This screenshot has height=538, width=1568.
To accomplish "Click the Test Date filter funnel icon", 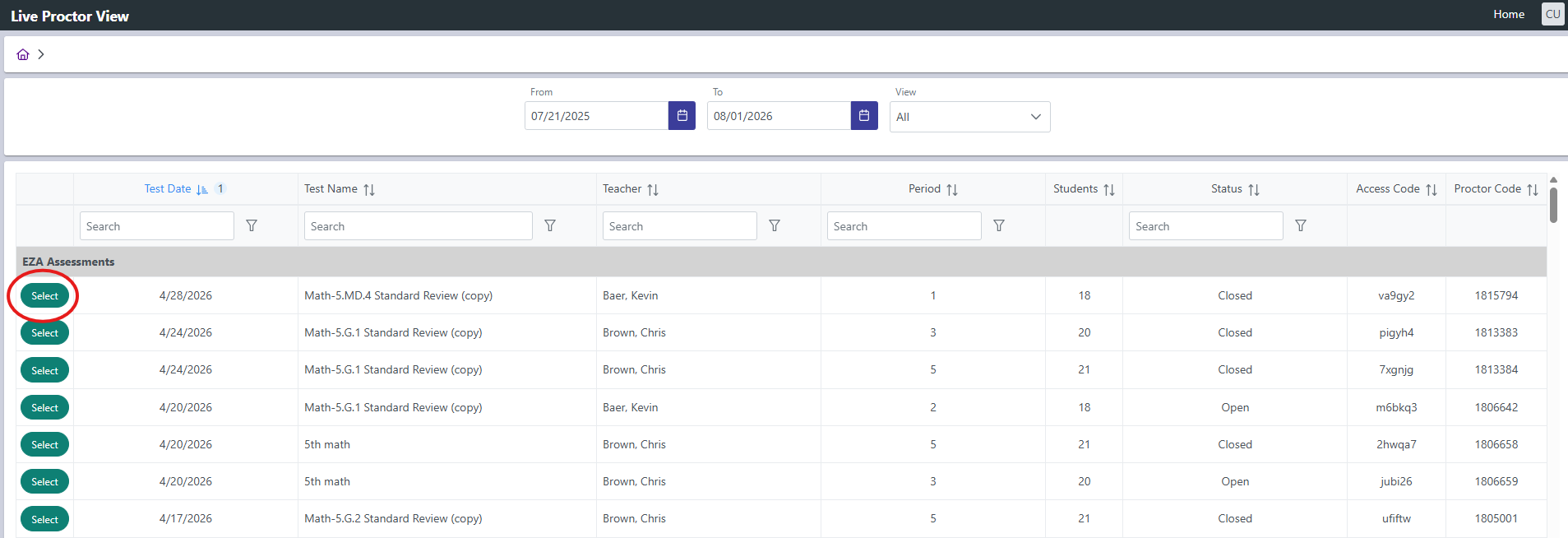I will [x=252, y=225].
